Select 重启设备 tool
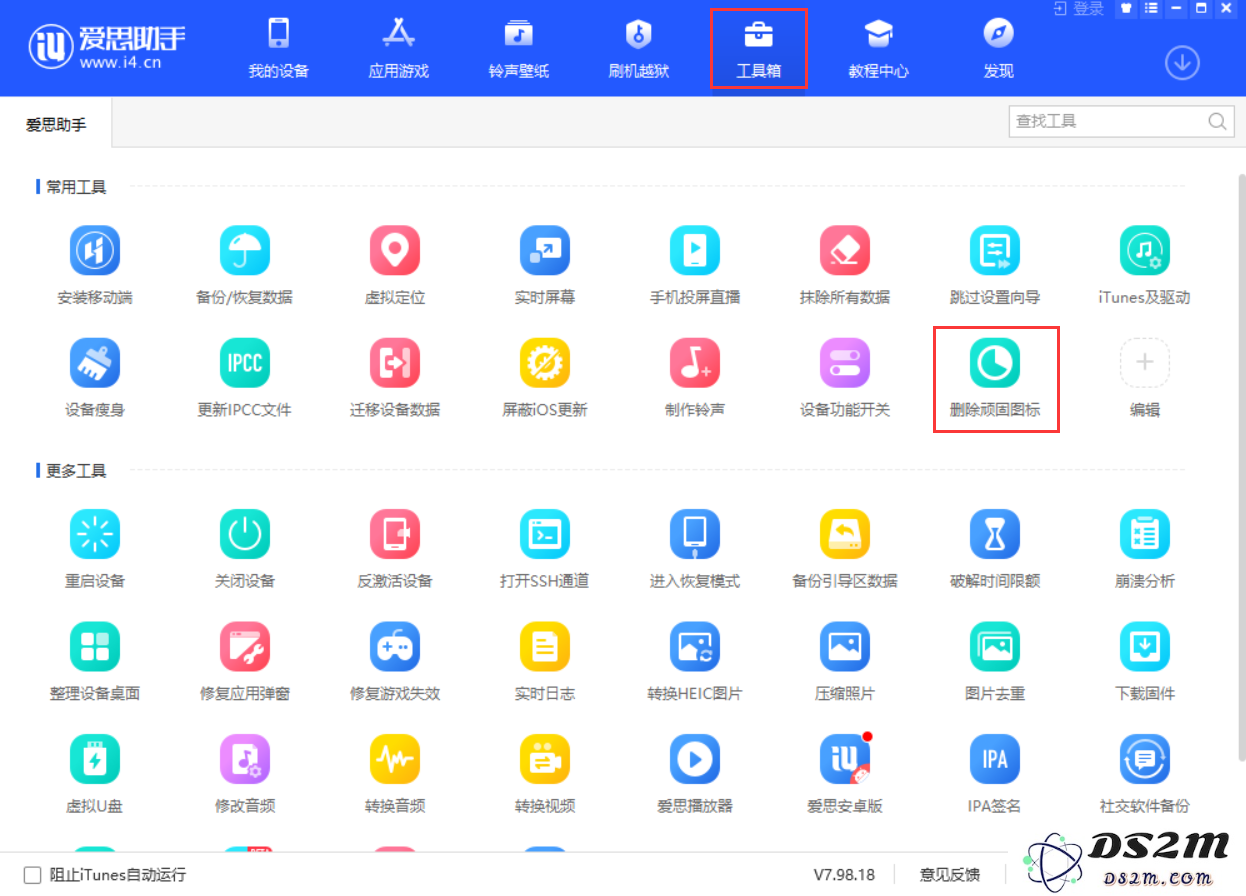Image resolution: width=1246 pixels, height=896 pixels. 95,548
